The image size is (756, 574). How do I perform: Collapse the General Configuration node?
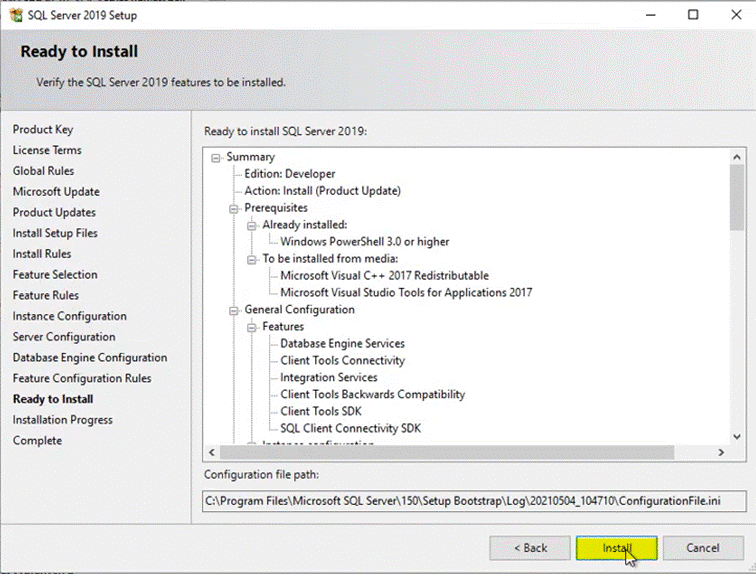pos(233,310)
